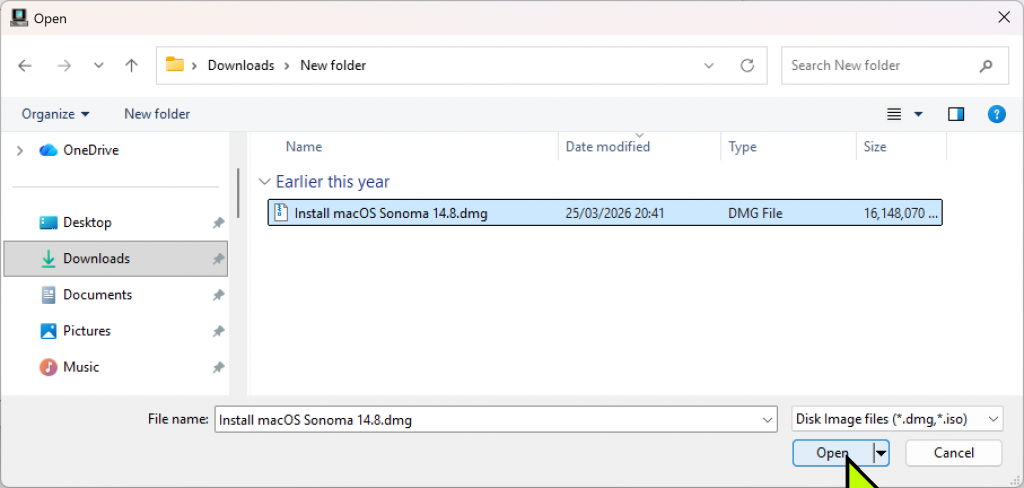Open Desktop in the navigation pane

click(x=87, y=223)
